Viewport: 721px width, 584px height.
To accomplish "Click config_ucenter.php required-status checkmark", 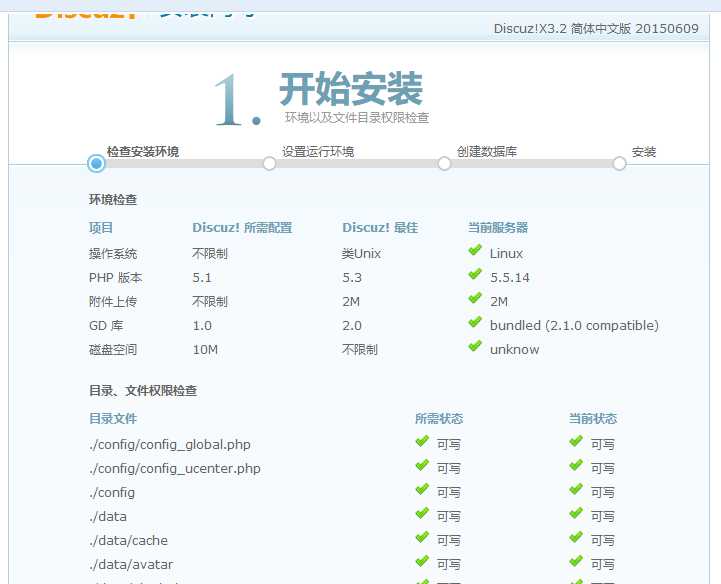I will pyautogui.click(x=422, y=465).
